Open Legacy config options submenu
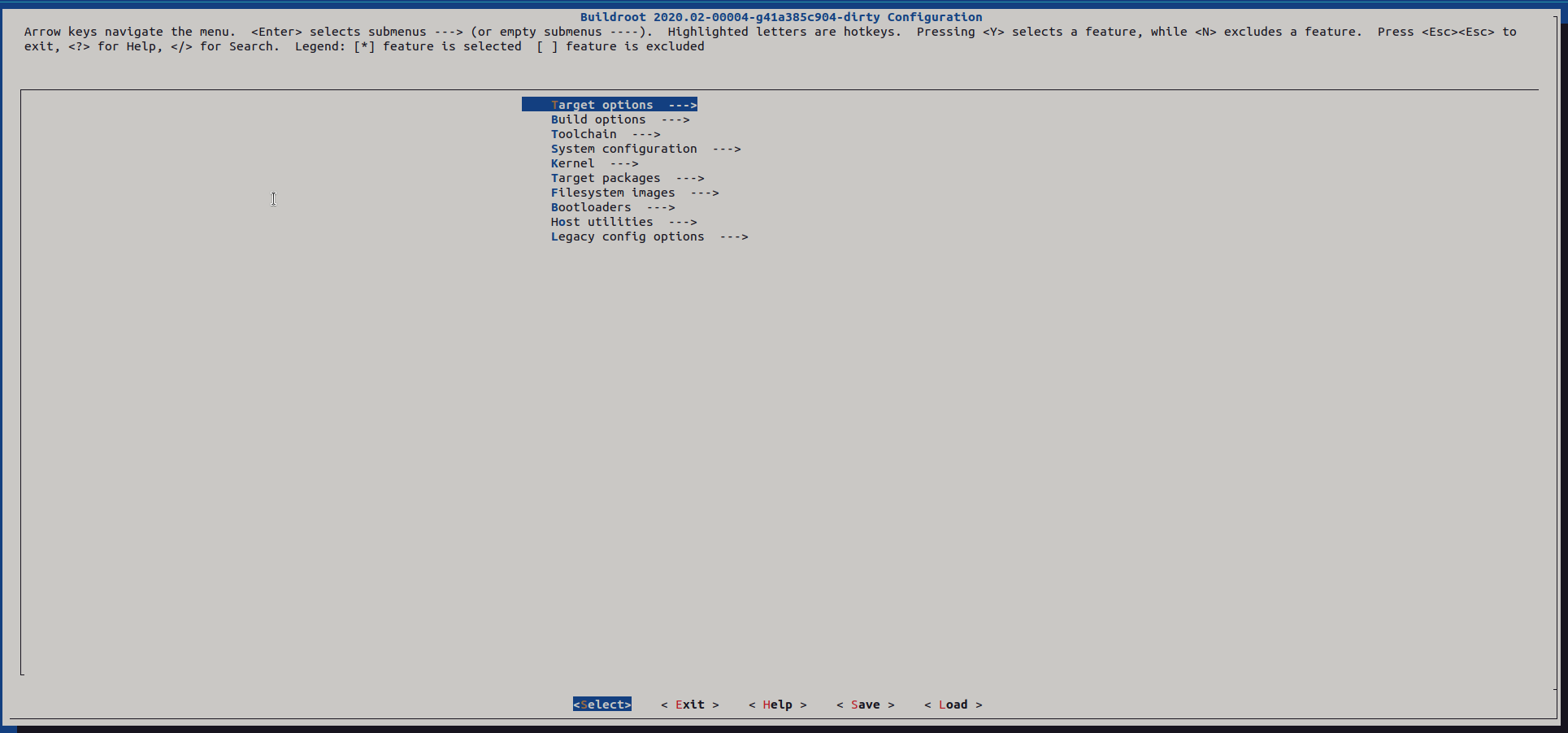1568x733 pixels. (649, 236)
